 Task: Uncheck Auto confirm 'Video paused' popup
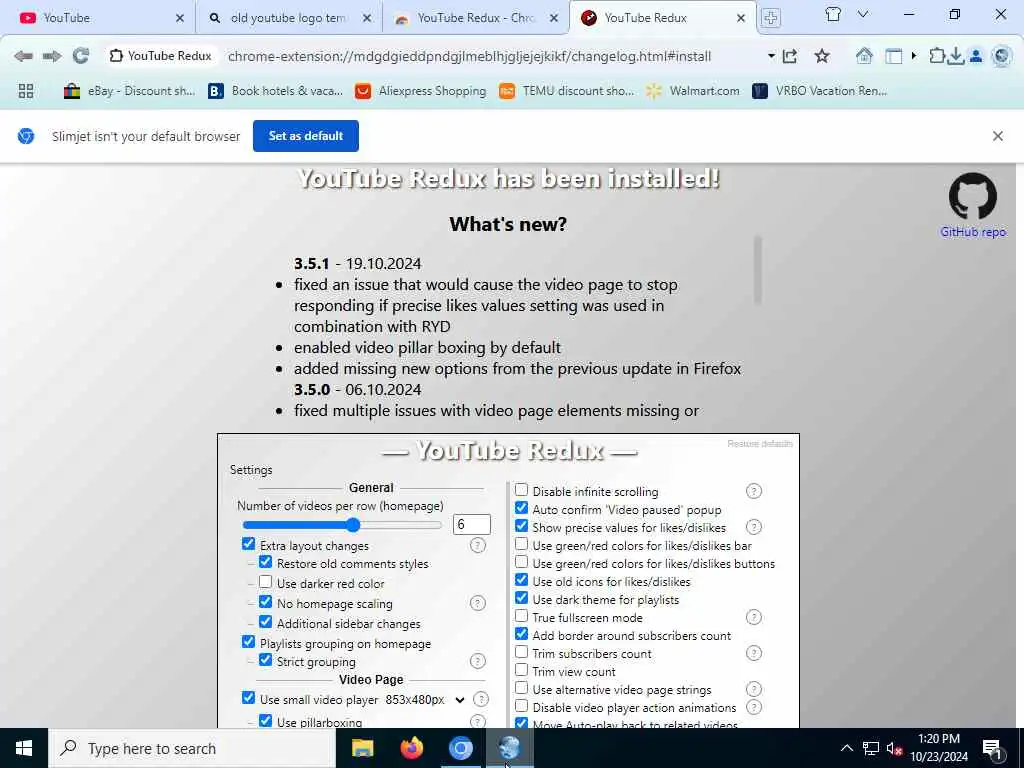[521, 507]
